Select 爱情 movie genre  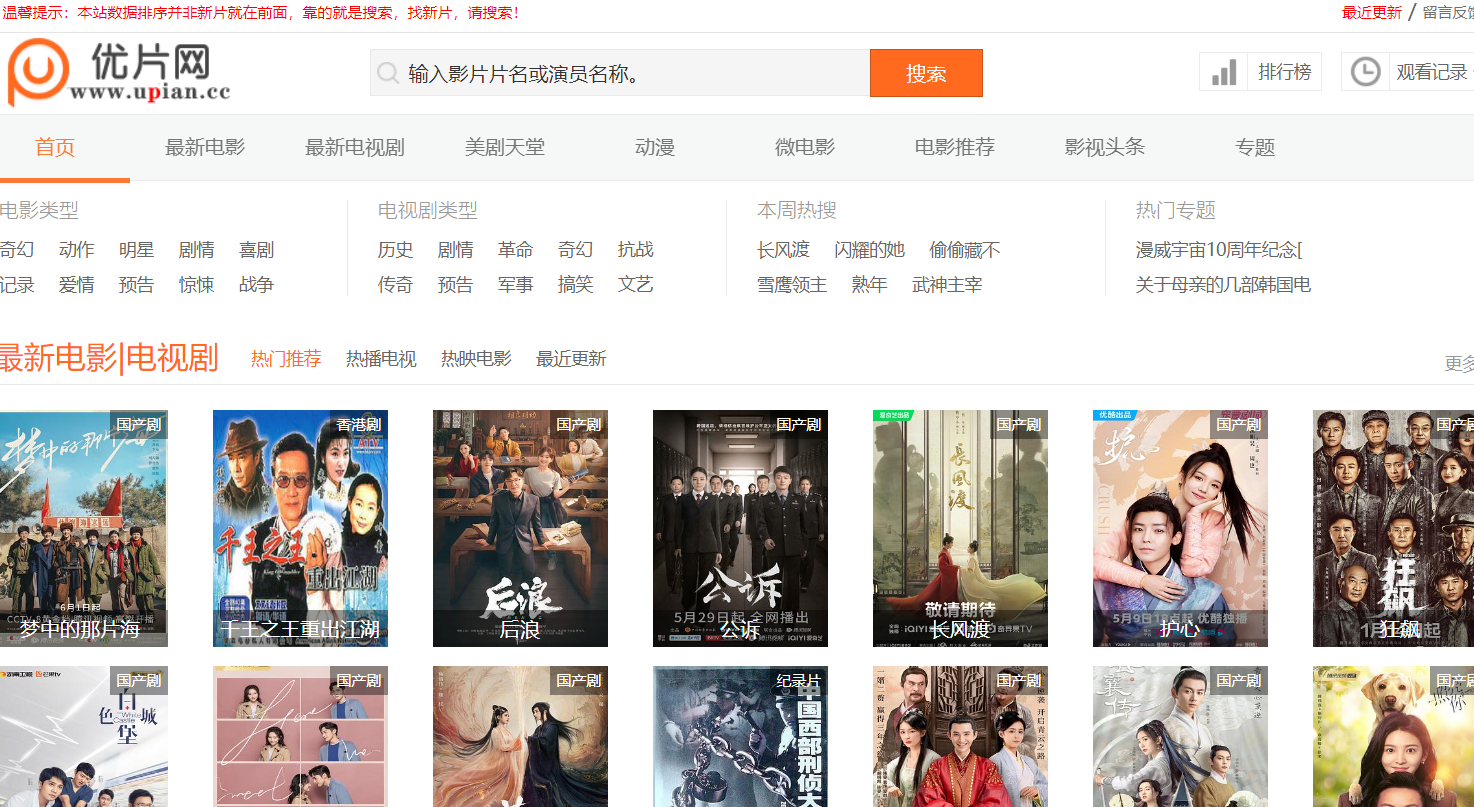point(77,285)
